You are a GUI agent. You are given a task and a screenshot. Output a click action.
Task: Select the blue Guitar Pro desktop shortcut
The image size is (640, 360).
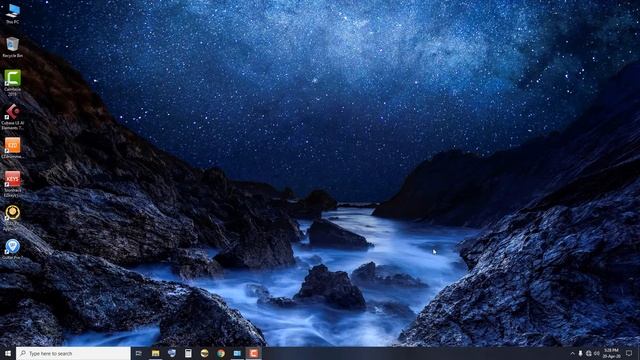(x=13, y=249)
